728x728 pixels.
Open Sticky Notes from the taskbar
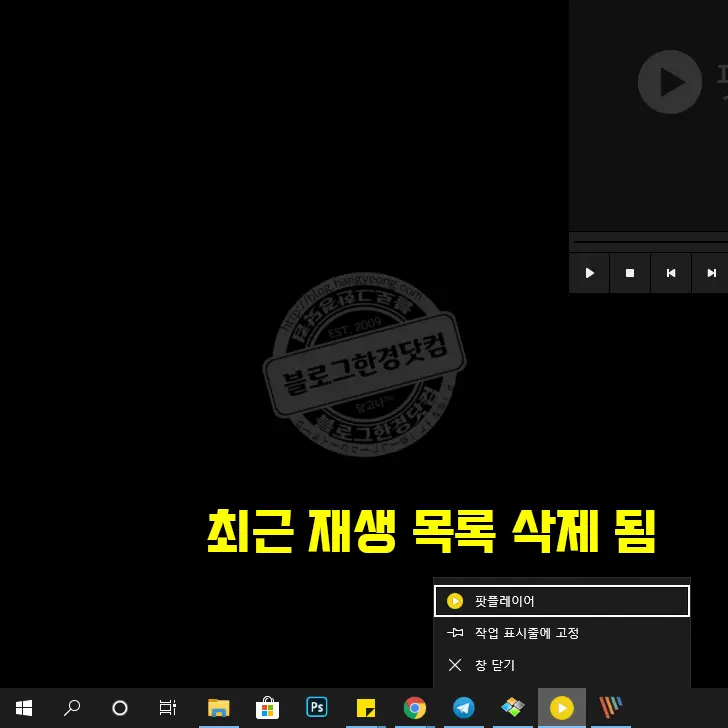[x=366, y=708]
